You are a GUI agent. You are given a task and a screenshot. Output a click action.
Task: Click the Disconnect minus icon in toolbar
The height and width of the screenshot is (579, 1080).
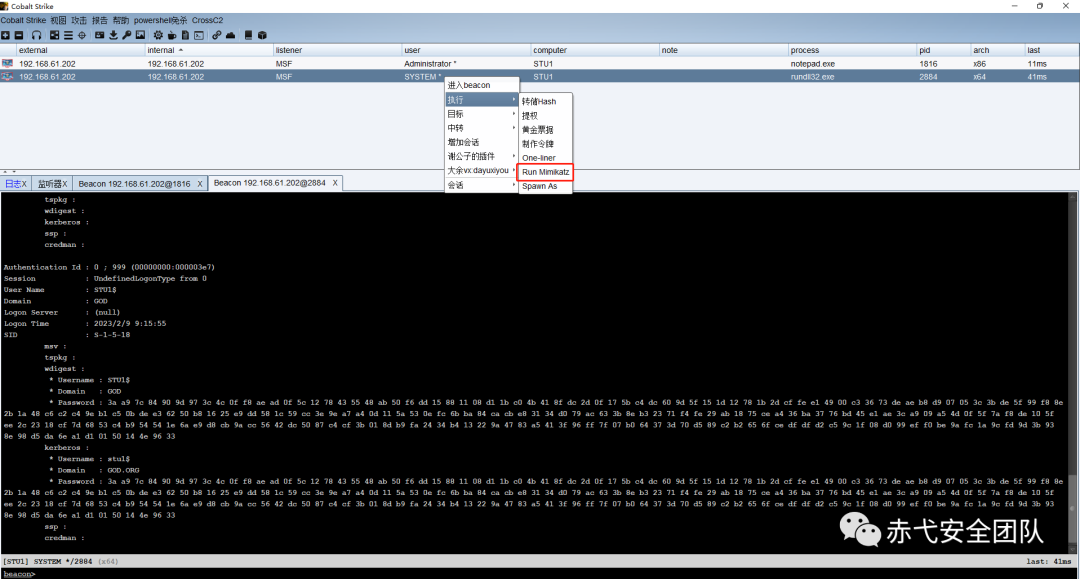pos(19,35)
